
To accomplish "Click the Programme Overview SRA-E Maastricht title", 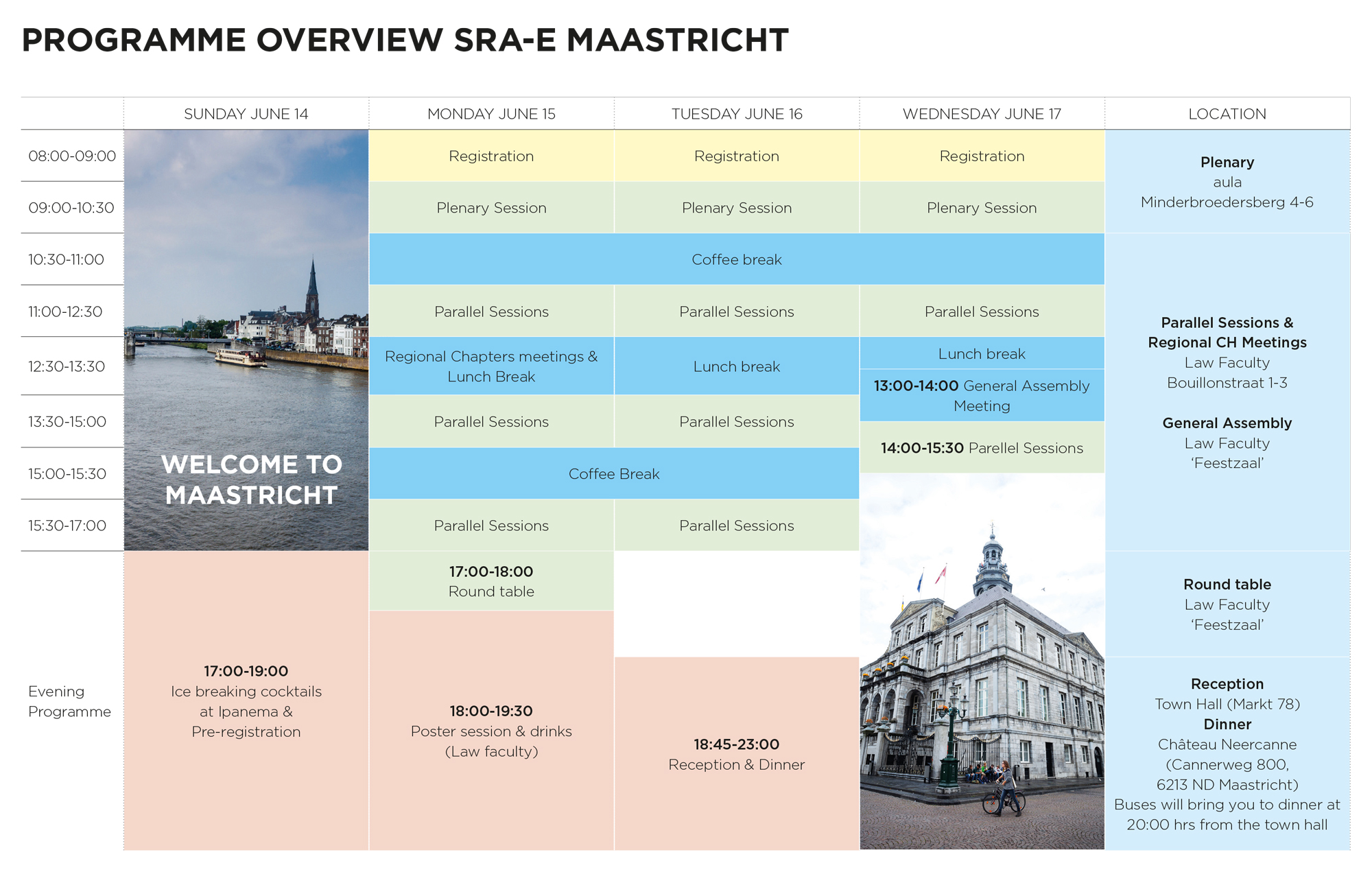I will click(405, 40).
